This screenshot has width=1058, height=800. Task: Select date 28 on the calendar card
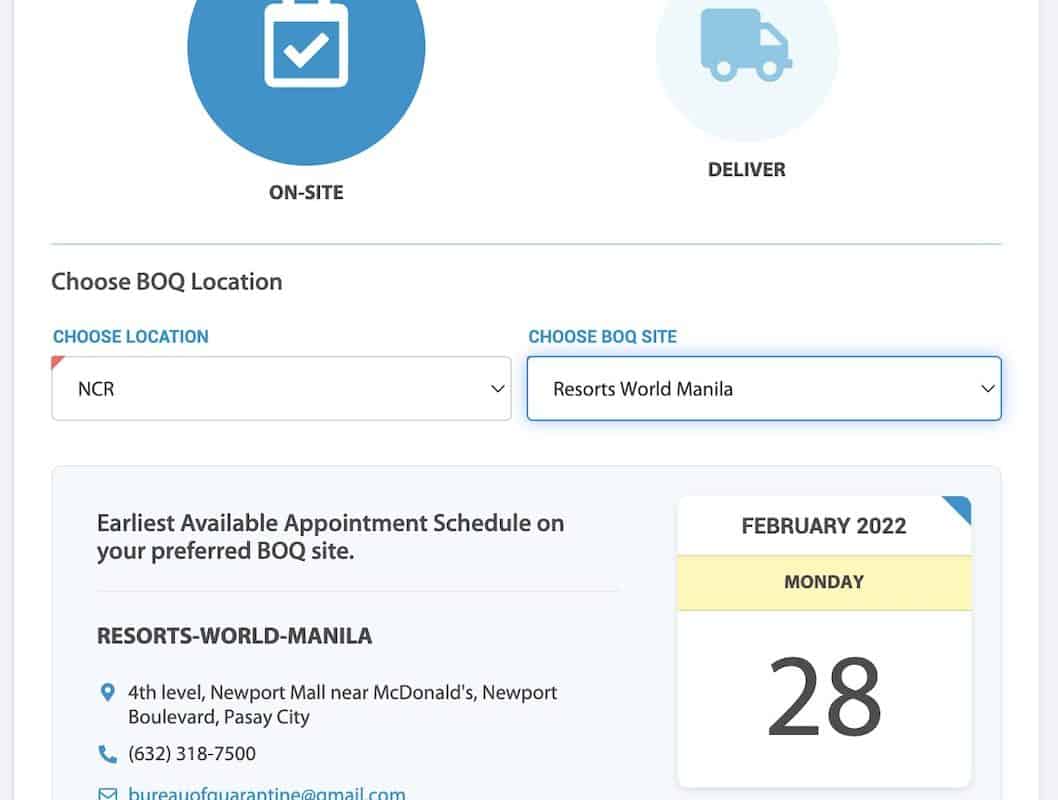[824, 696]
